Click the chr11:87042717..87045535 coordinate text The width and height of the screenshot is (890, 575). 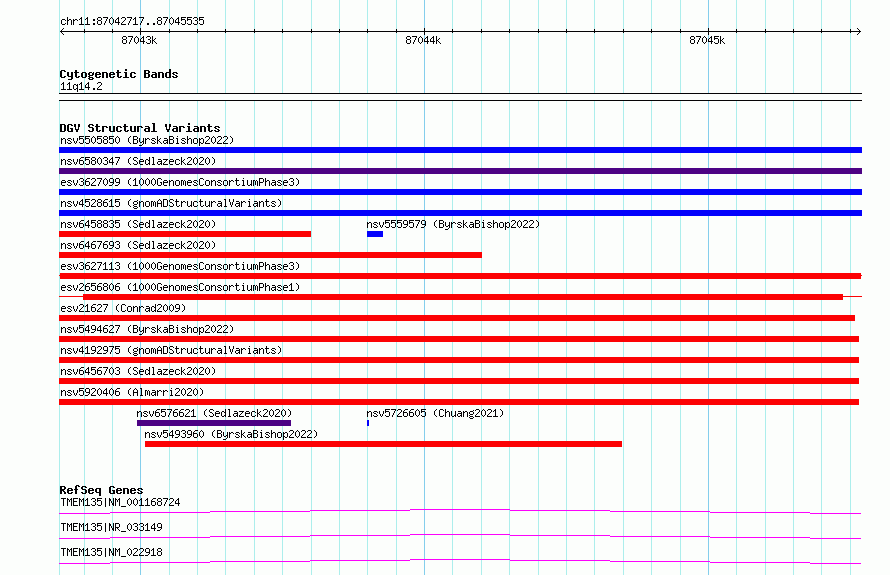[x=132, y=22]
